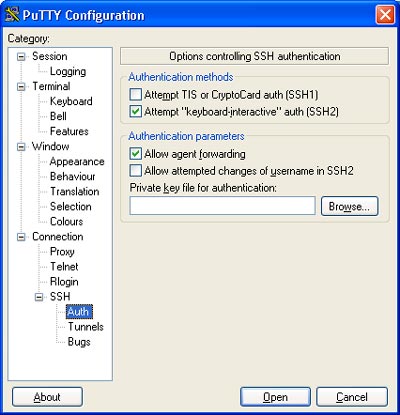Open the Proxy settings category
Screen dimensions: 400x415
click(62, 252)
